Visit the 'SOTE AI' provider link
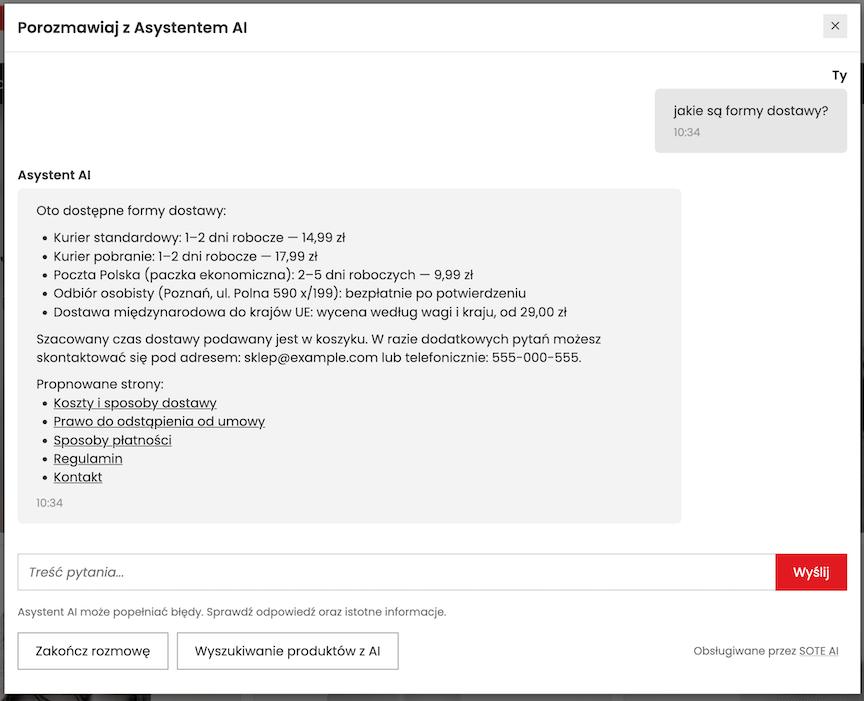 [x=819, y=652]
